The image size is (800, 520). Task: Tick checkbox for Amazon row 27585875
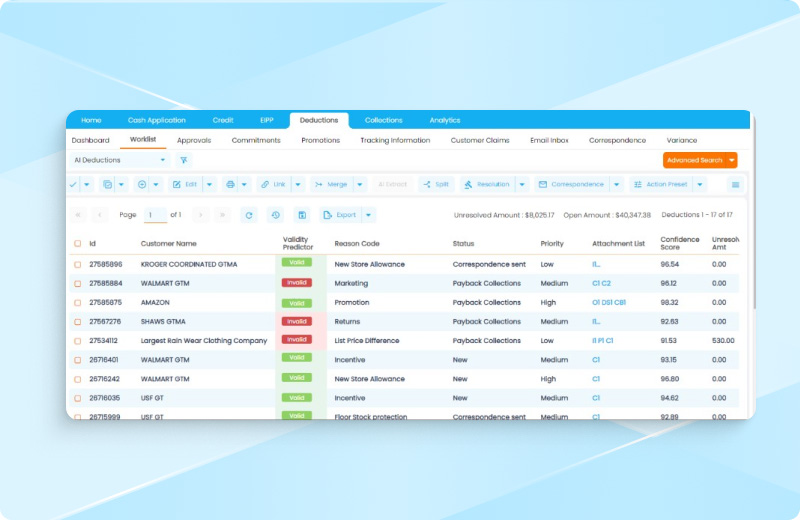[78, 303]
